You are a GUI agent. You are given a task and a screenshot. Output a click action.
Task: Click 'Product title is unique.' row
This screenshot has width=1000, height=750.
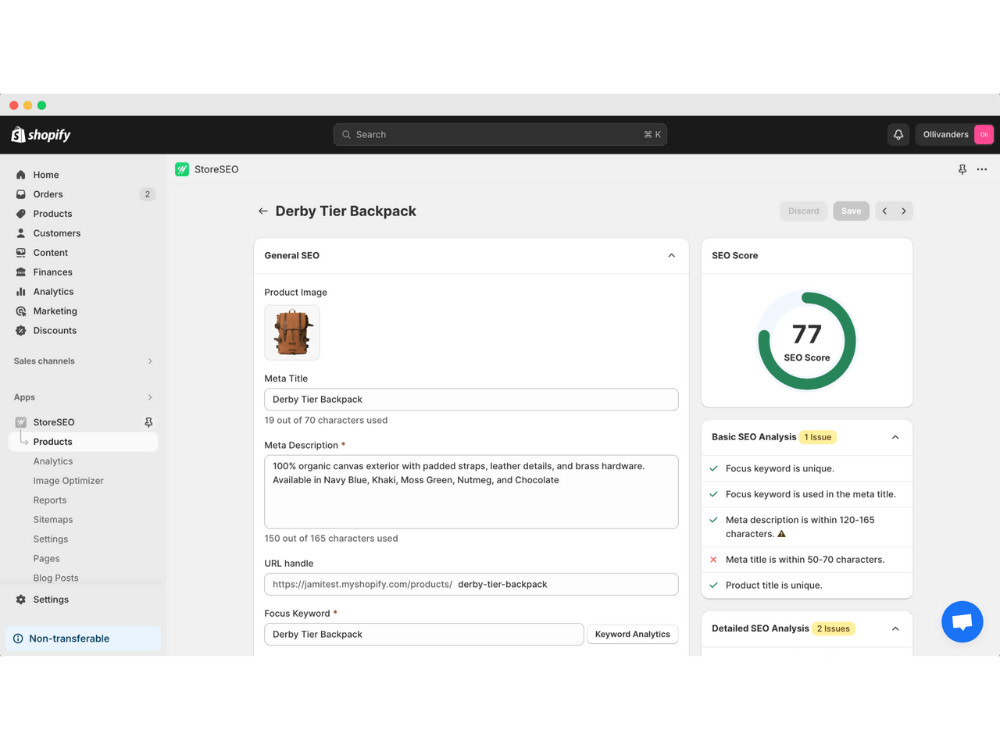807,585
